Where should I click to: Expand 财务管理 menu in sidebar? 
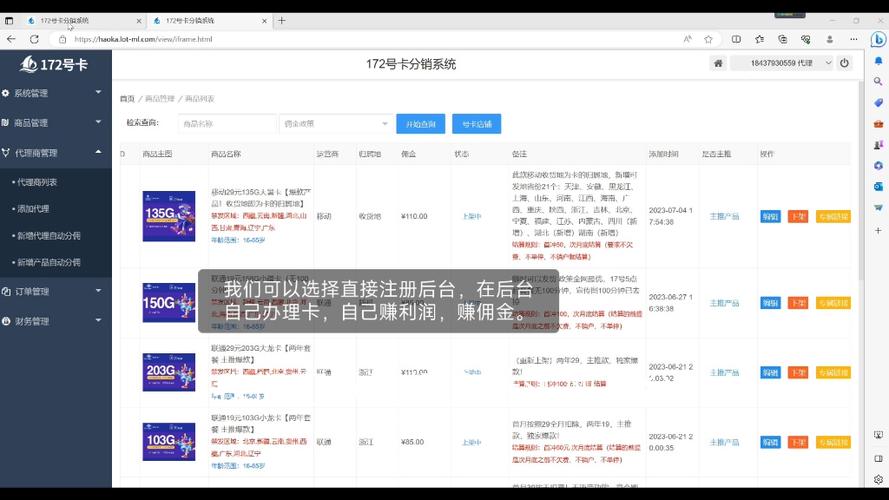click(x=56, y=321)
